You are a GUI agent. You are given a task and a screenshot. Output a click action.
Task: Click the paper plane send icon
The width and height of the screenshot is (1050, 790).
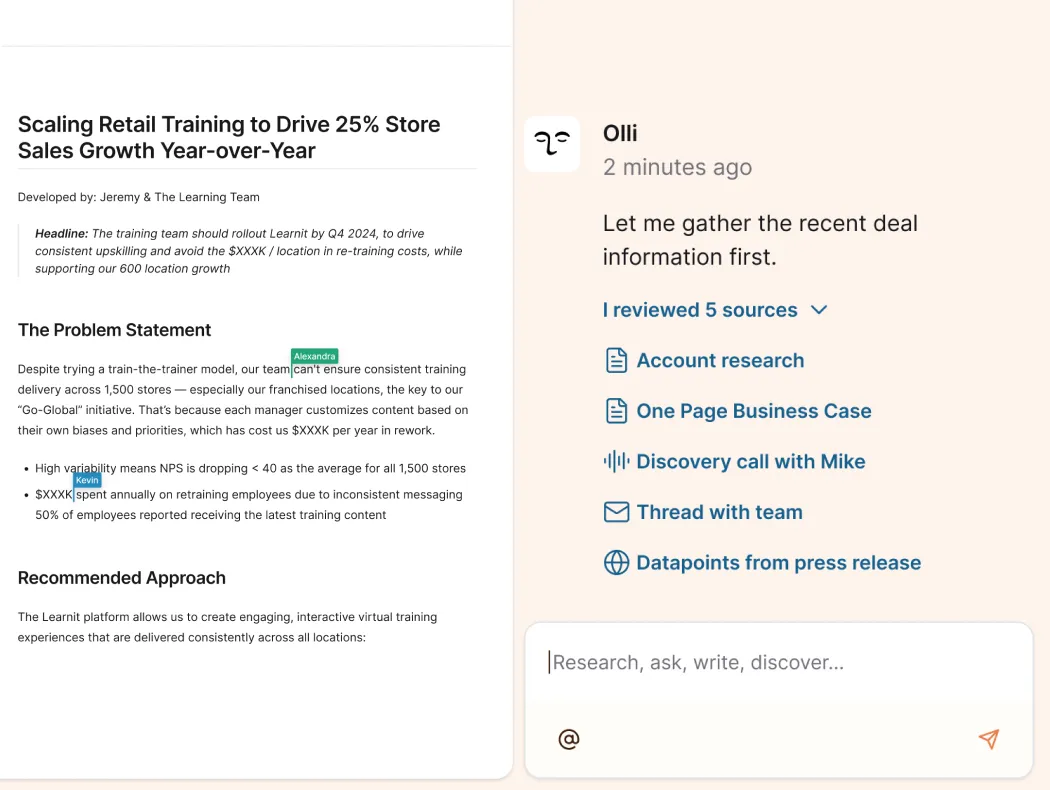988,739
